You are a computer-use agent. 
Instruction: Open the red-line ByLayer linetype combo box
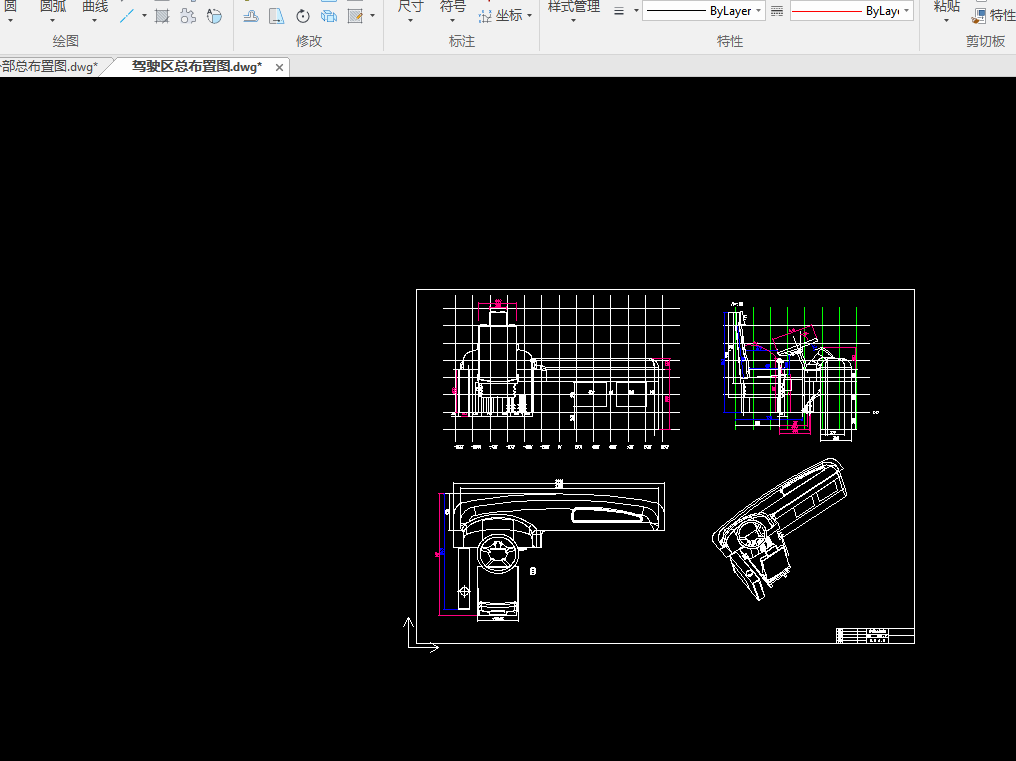click(851, 11)
